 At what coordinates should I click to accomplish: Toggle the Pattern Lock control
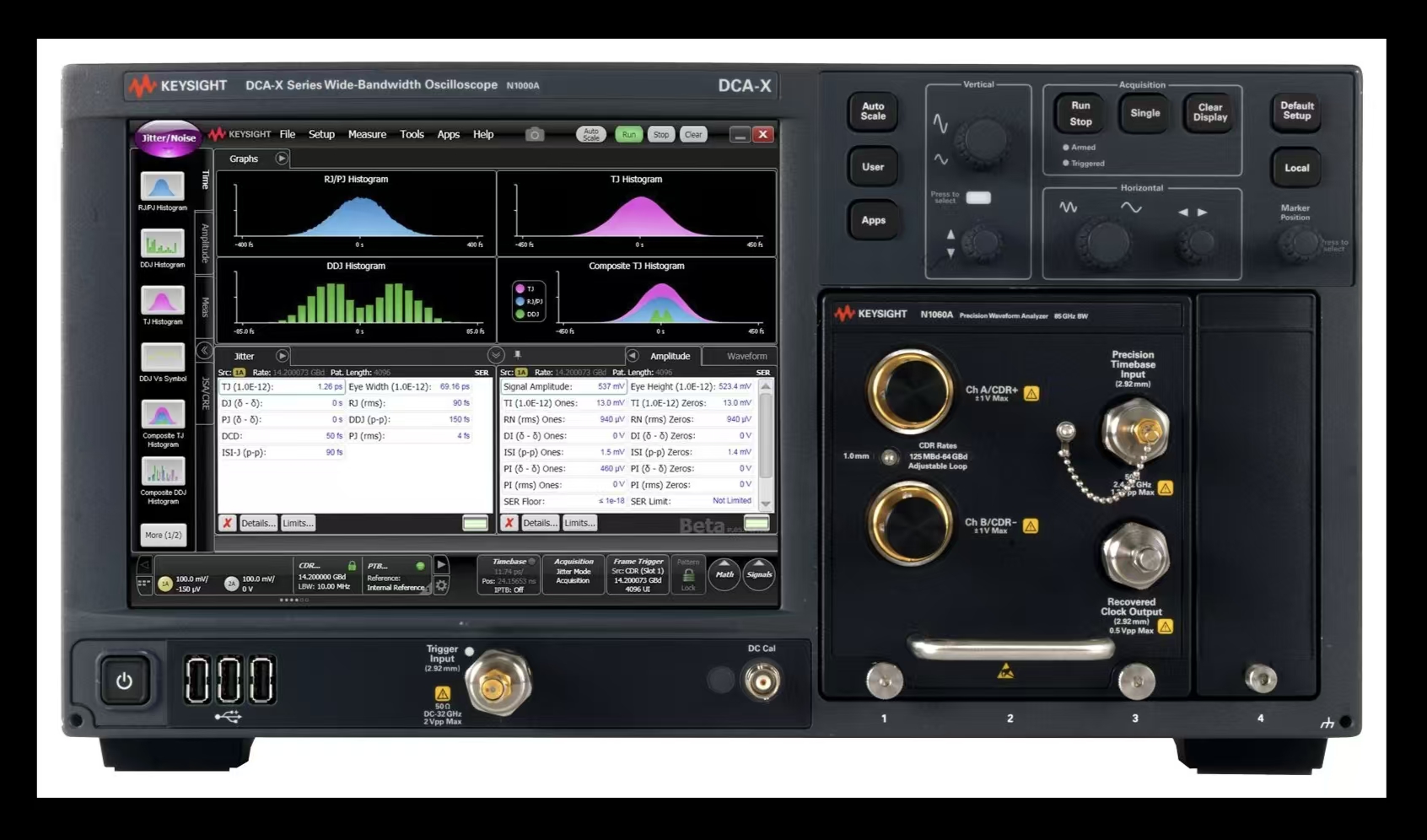pos(688,575)
